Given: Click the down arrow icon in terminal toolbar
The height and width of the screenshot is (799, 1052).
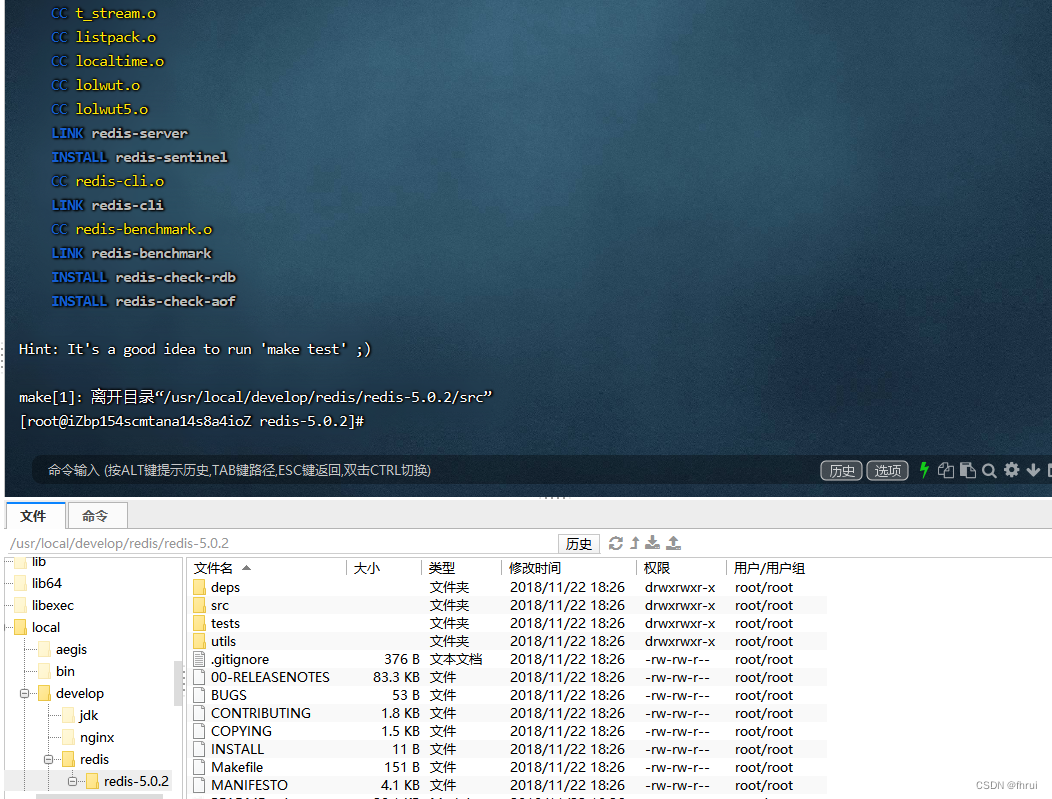Looking at the screenshot, I should point(1032,470).
